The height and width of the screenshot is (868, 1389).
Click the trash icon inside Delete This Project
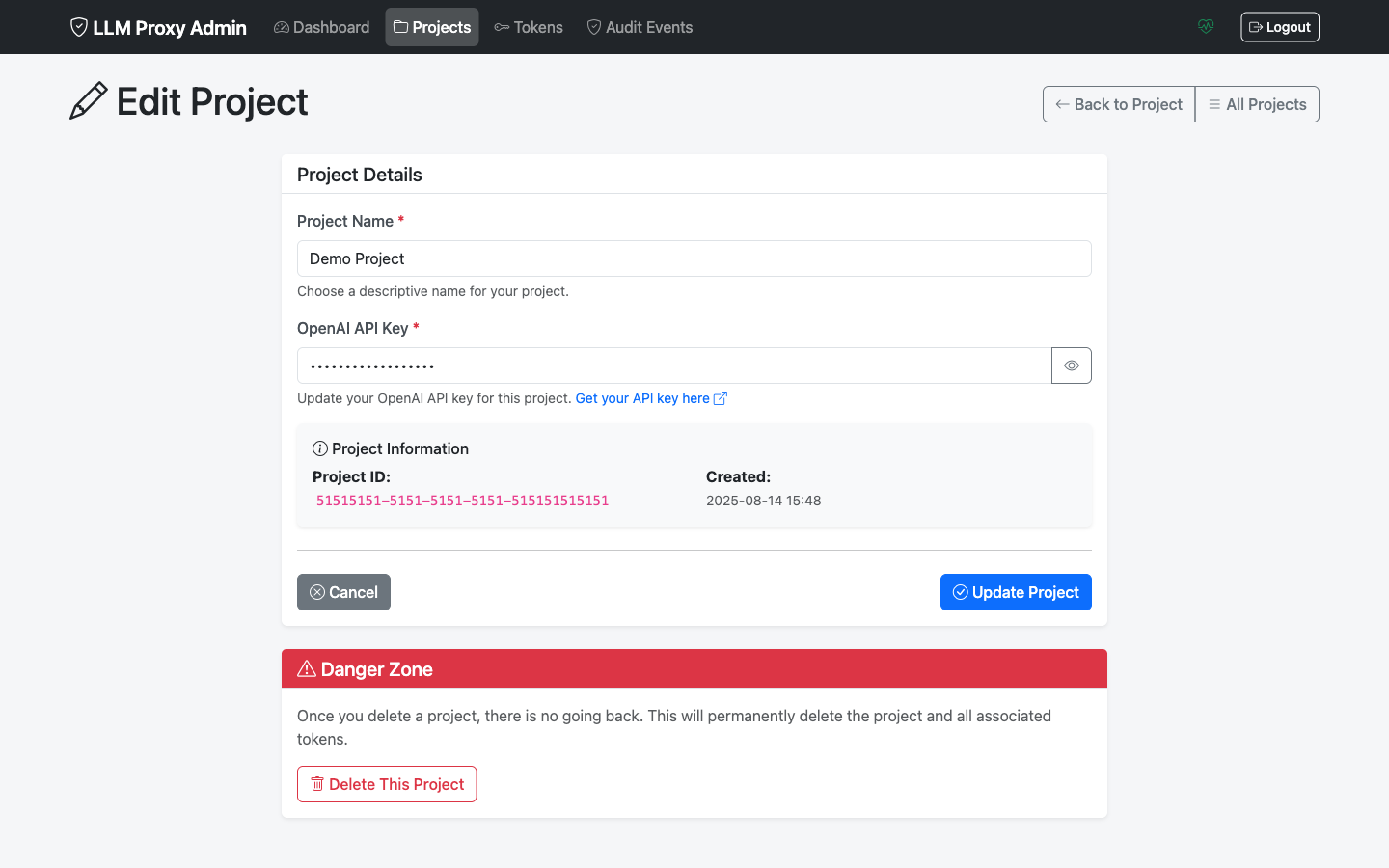coord(317,784)
